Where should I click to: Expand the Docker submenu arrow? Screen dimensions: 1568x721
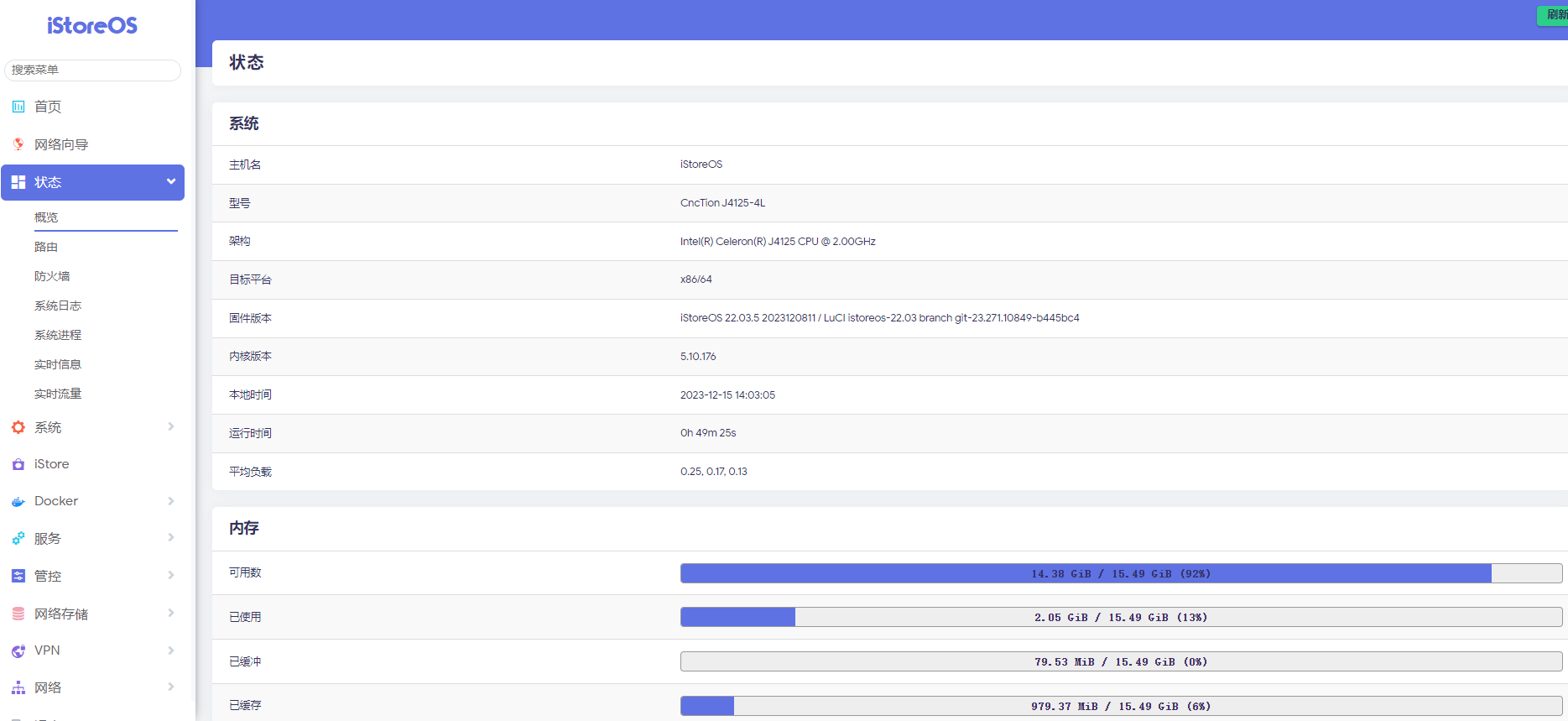pyautogui.click(x=171, y=501)
